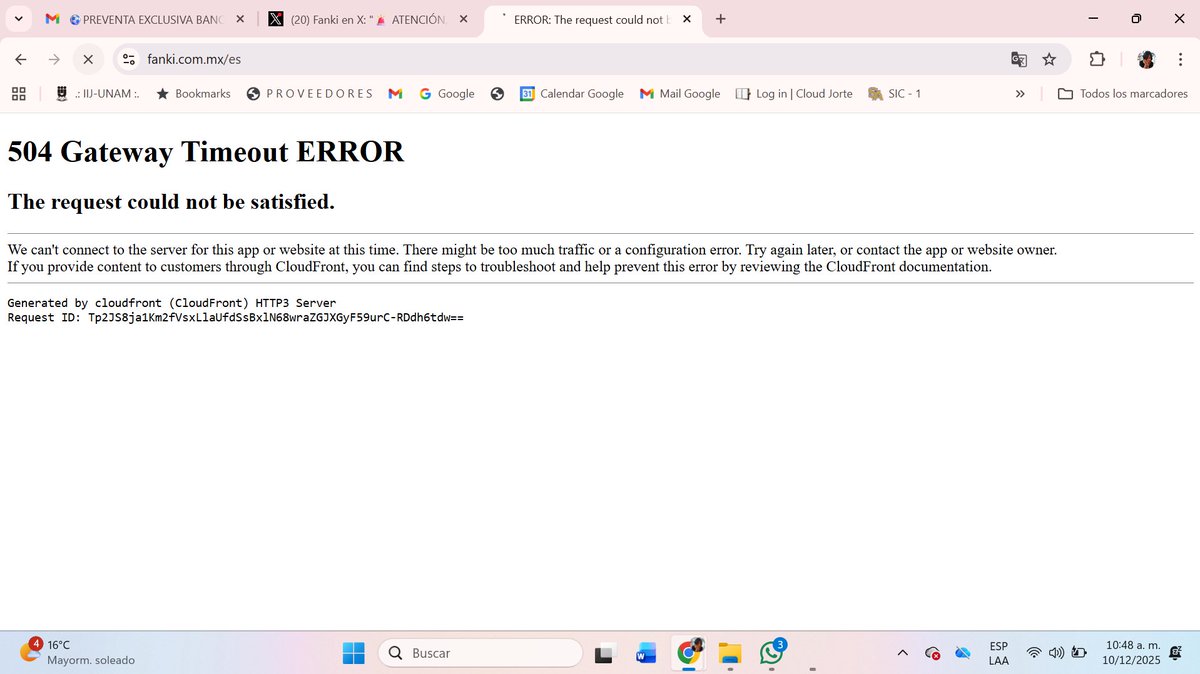Open the Google bookmark

(x=446, y=94)
